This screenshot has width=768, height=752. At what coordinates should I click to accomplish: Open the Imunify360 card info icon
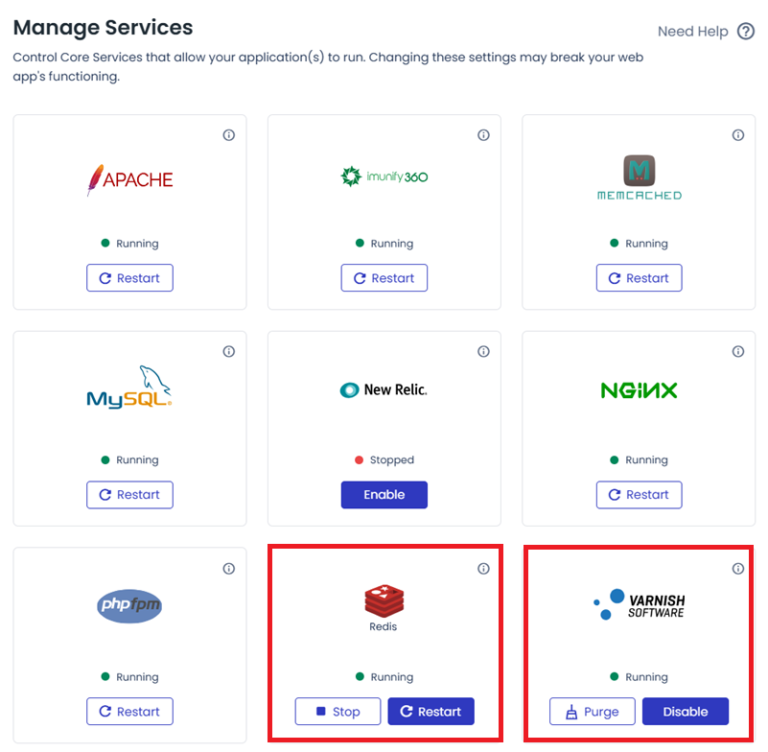point(483,135)
